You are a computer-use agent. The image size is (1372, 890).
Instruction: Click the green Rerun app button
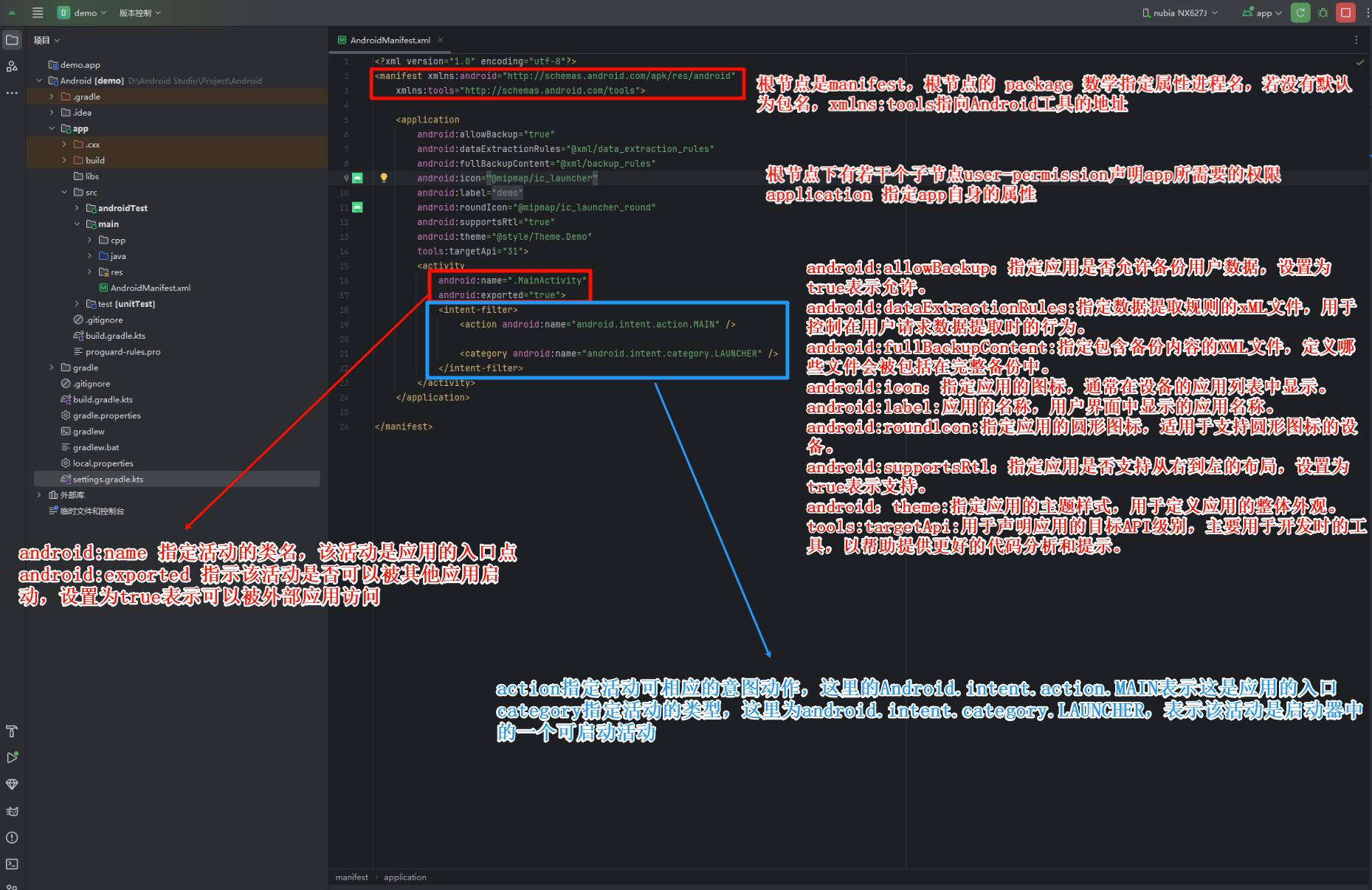tap(1300, 13)
